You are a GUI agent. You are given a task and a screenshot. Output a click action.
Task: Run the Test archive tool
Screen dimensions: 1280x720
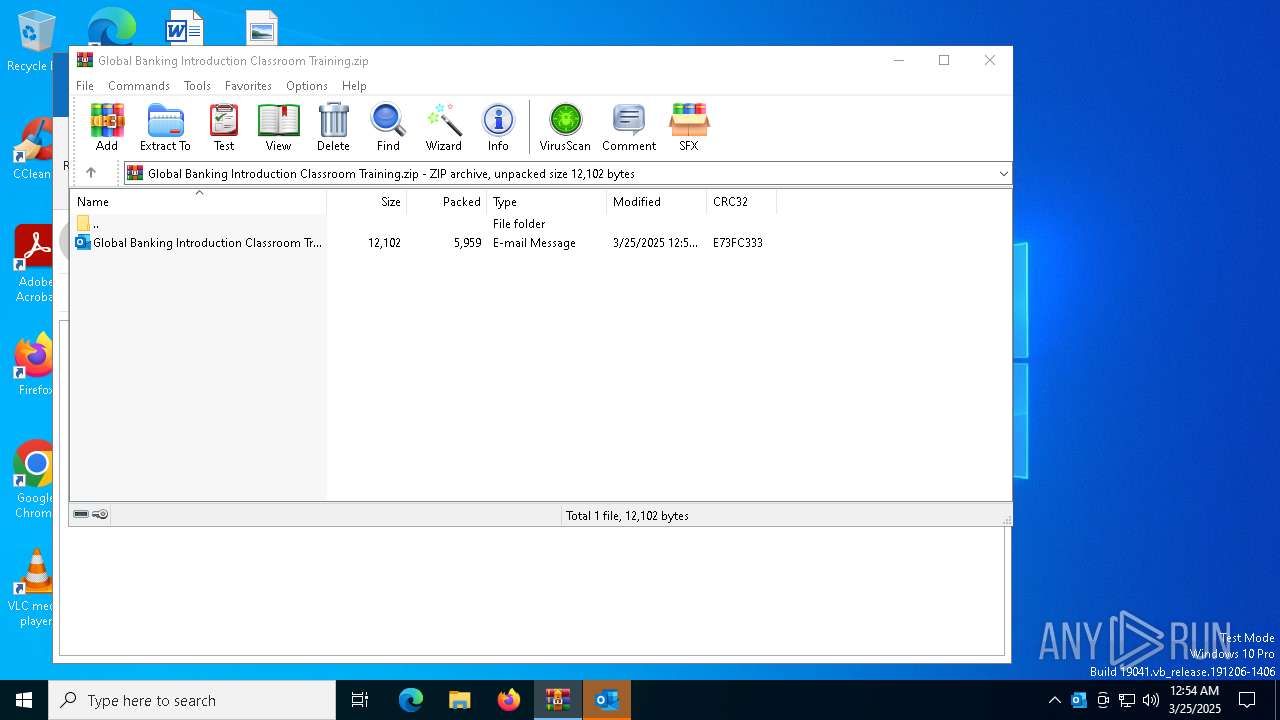pyautogui.click(x=224, y=127)
